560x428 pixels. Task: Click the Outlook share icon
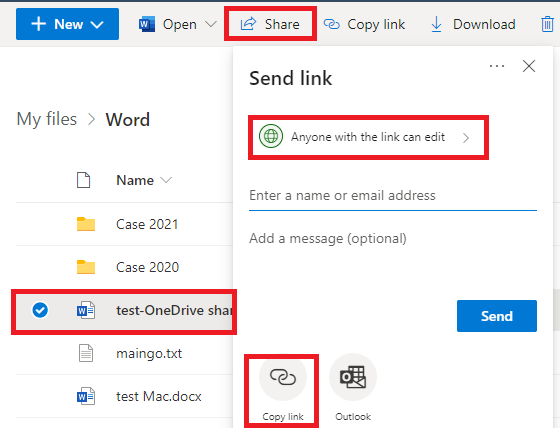[x=353, y=377]
